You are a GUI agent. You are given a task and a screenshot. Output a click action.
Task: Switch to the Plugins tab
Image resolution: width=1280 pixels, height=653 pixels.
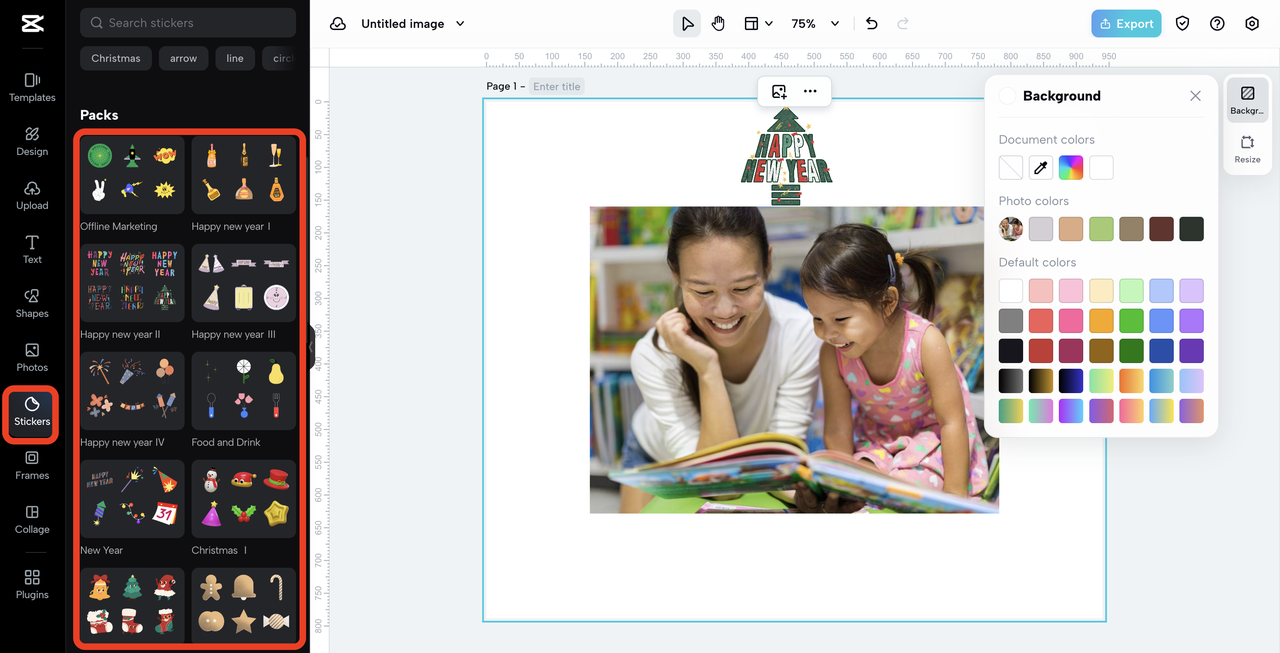click(x=32, y=584)
